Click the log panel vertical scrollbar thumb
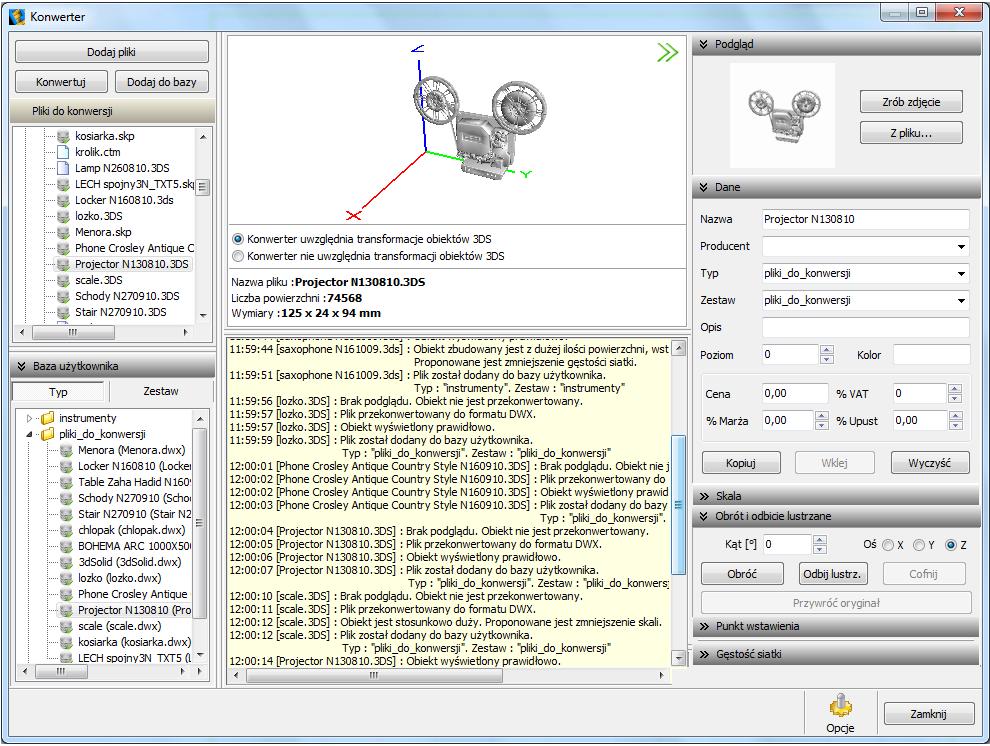 click(679, 505)
